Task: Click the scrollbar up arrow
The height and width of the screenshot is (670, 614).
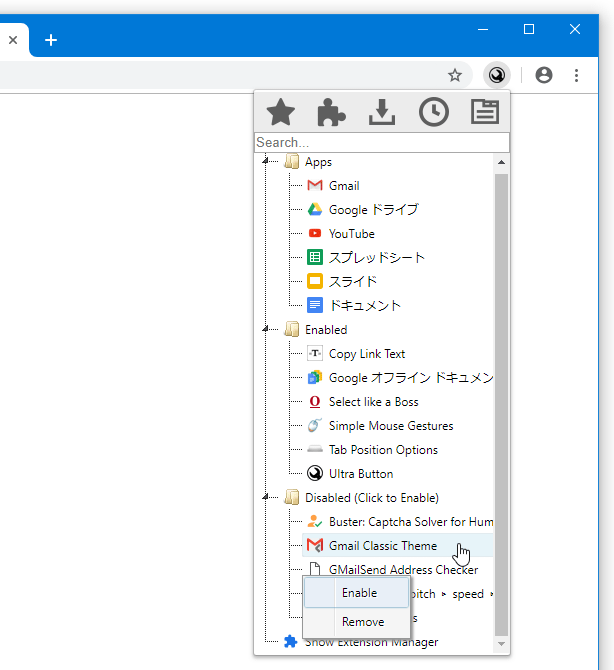Action: click(502, 162)
